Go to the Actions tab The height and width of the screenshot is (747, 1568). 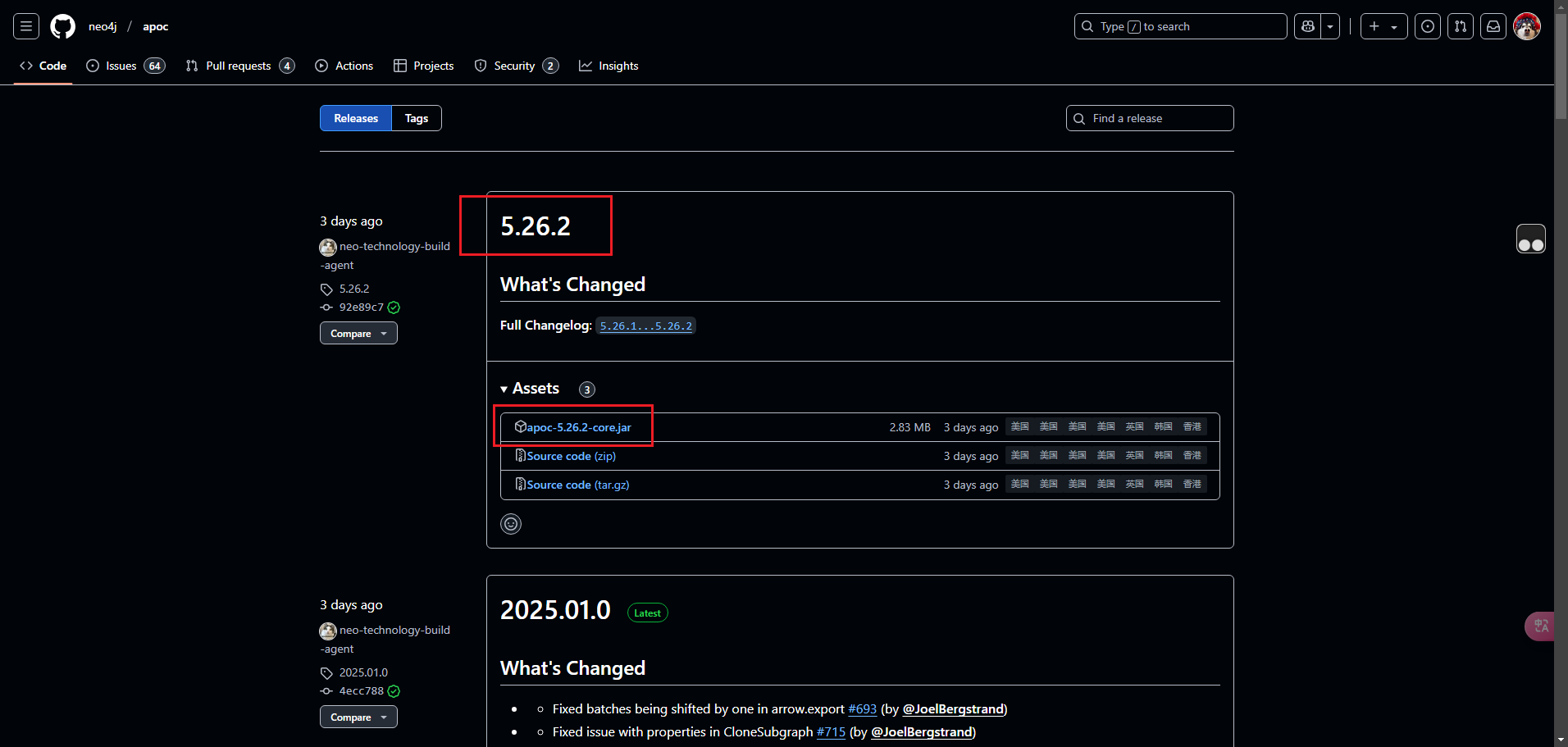tap(344, 66)
